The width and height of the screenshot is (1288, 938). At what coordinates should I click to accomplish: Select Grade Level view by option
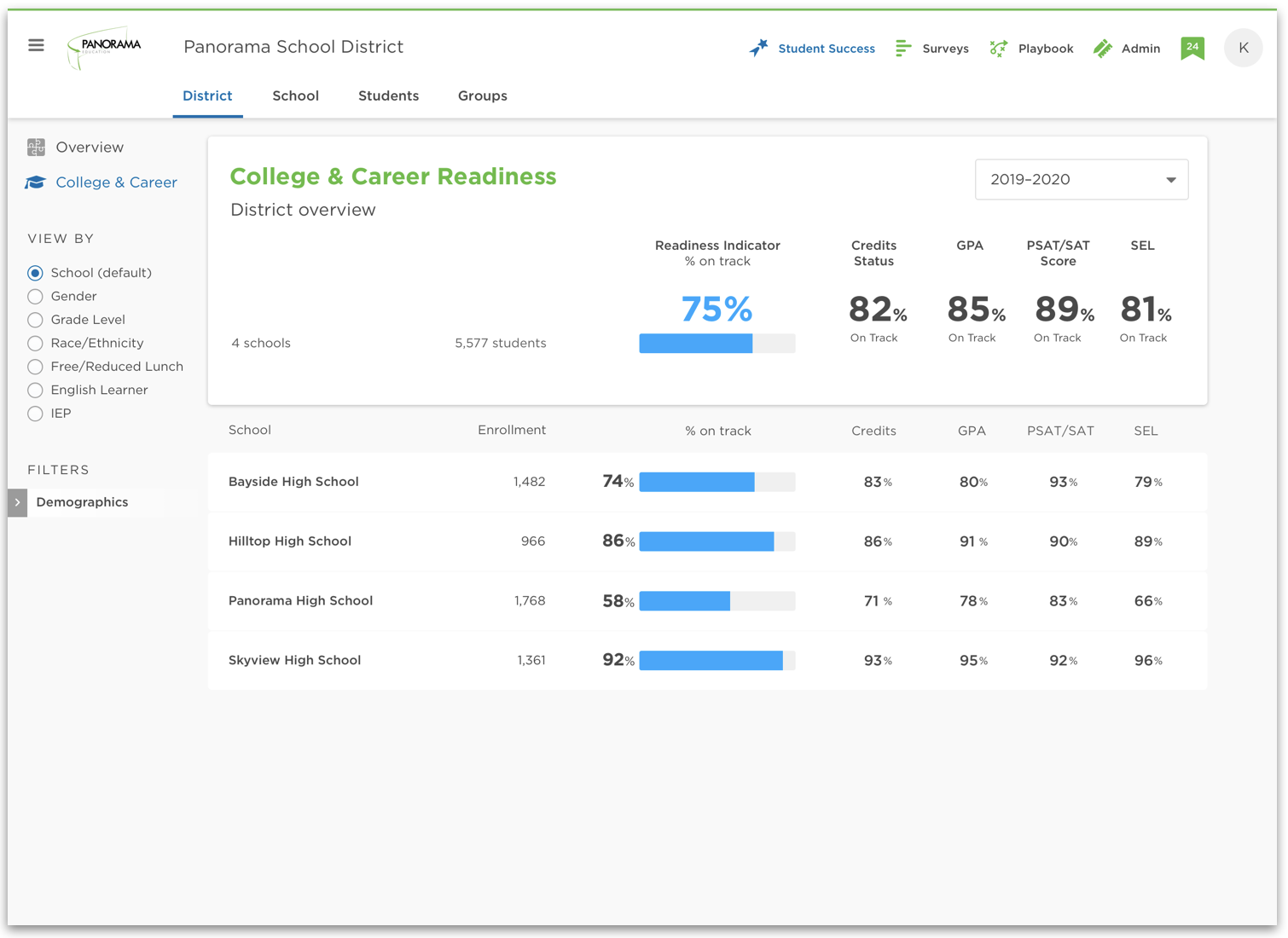point(35,320)
